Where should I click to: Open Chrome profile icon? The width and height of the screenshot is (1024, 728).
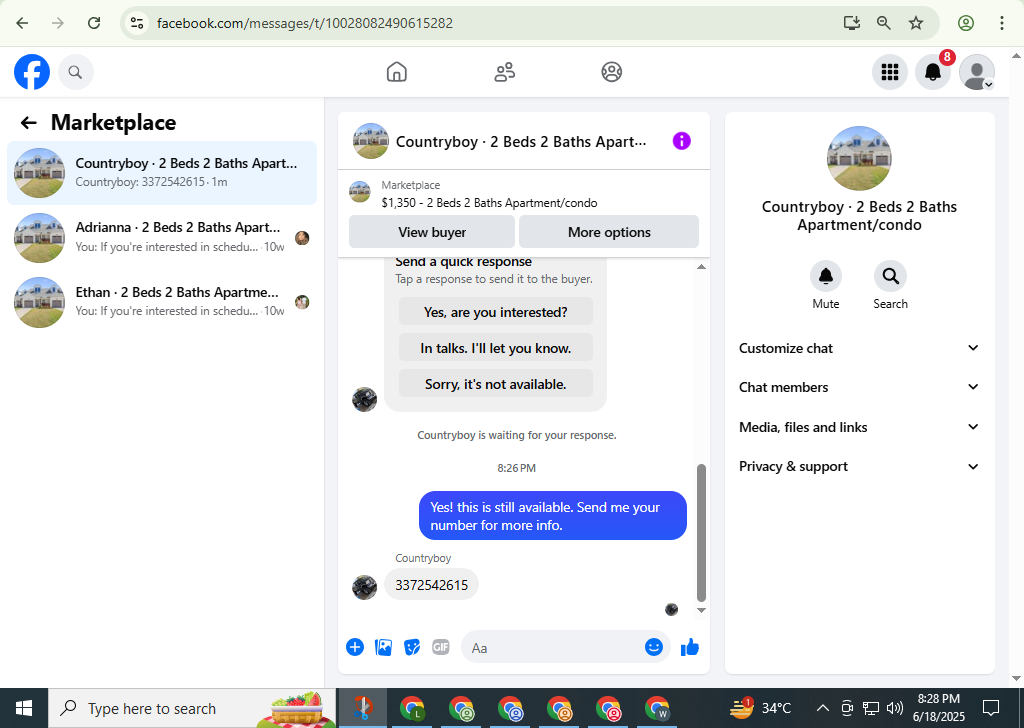pyautogui.click(x=966, y=24)
